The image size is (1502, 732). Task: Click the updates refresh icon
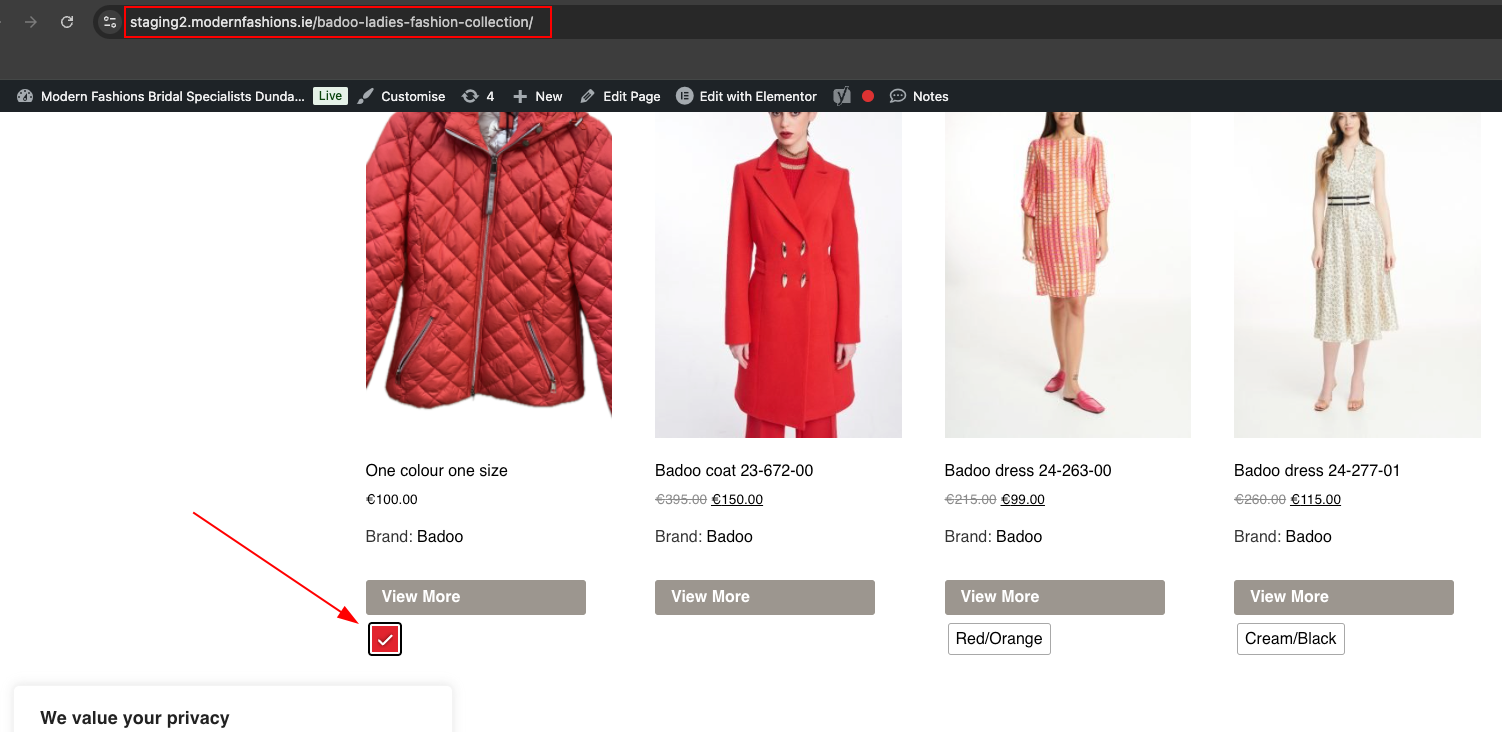(470, 96)
